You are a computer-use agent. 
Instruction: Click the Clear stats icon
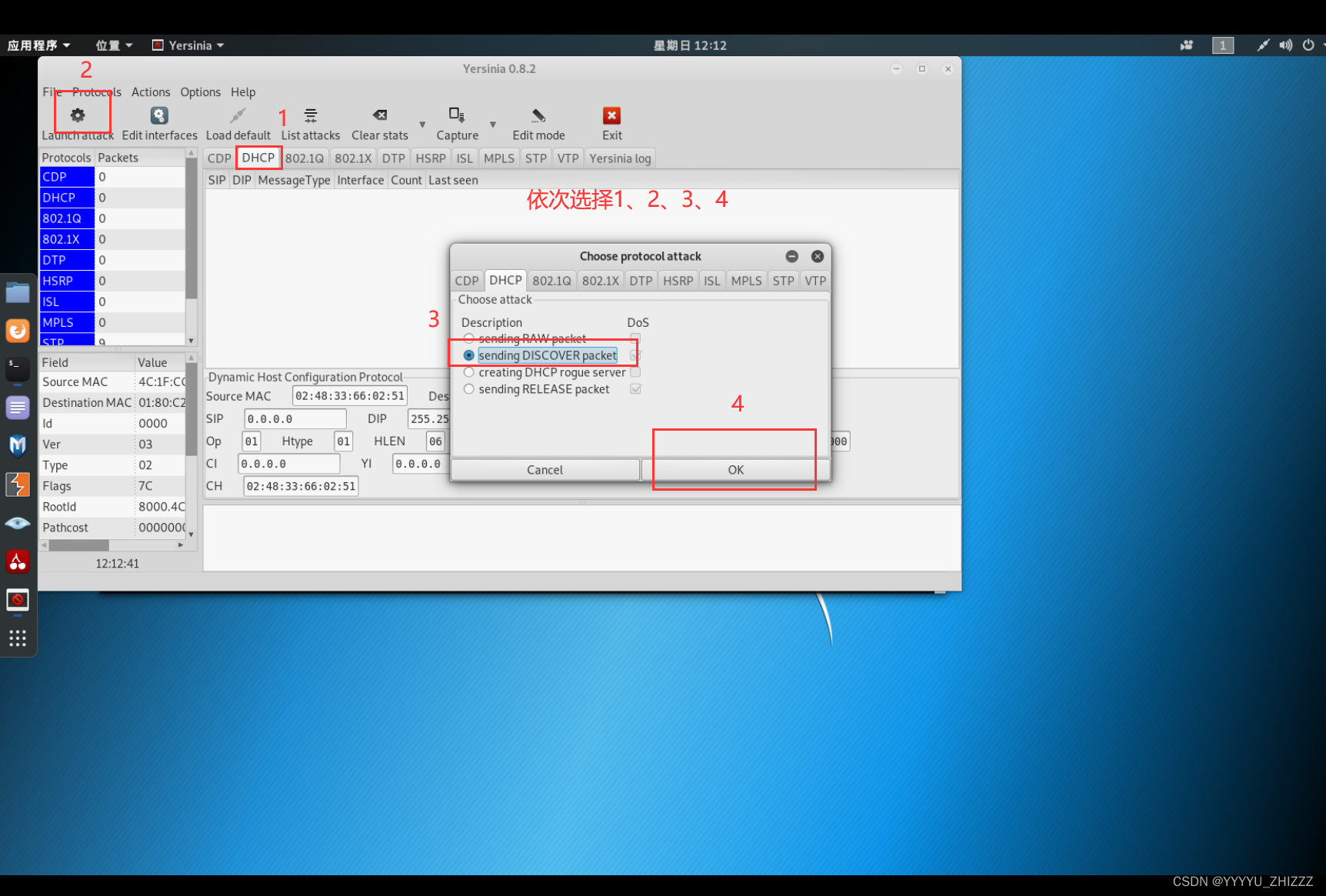click(x=380, y=115)
